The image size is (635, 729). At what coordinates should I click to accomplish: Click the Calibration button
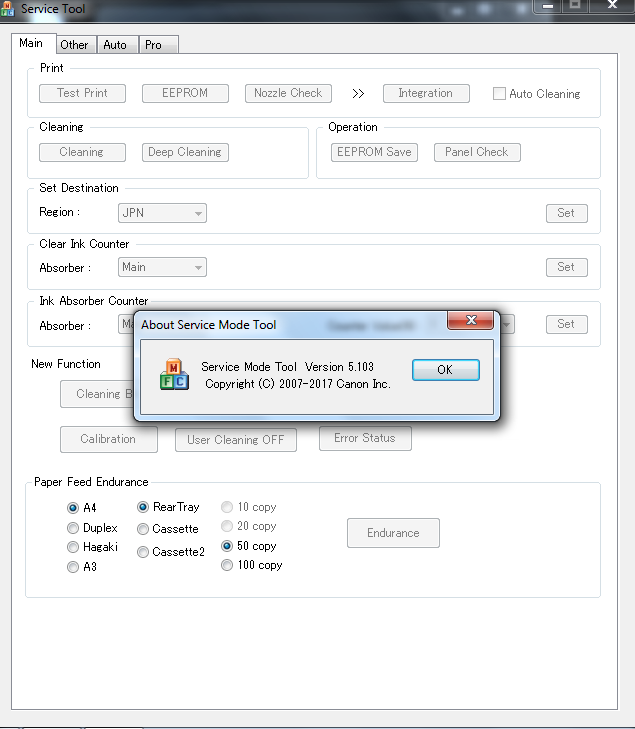click(x=109, y=439)
